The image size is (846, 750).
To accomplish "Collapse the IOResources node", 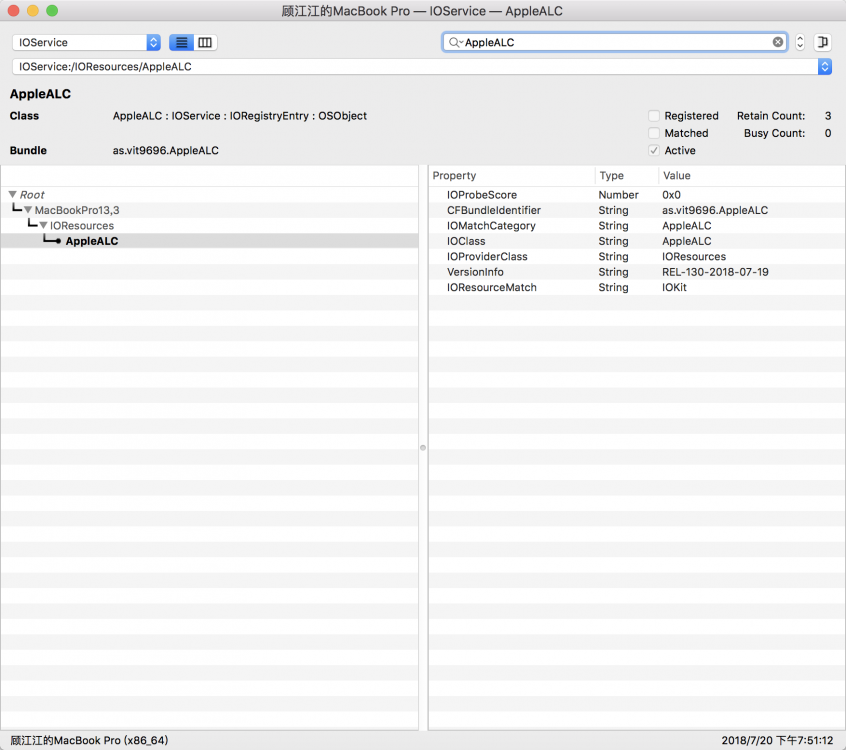I will point(43,226).
